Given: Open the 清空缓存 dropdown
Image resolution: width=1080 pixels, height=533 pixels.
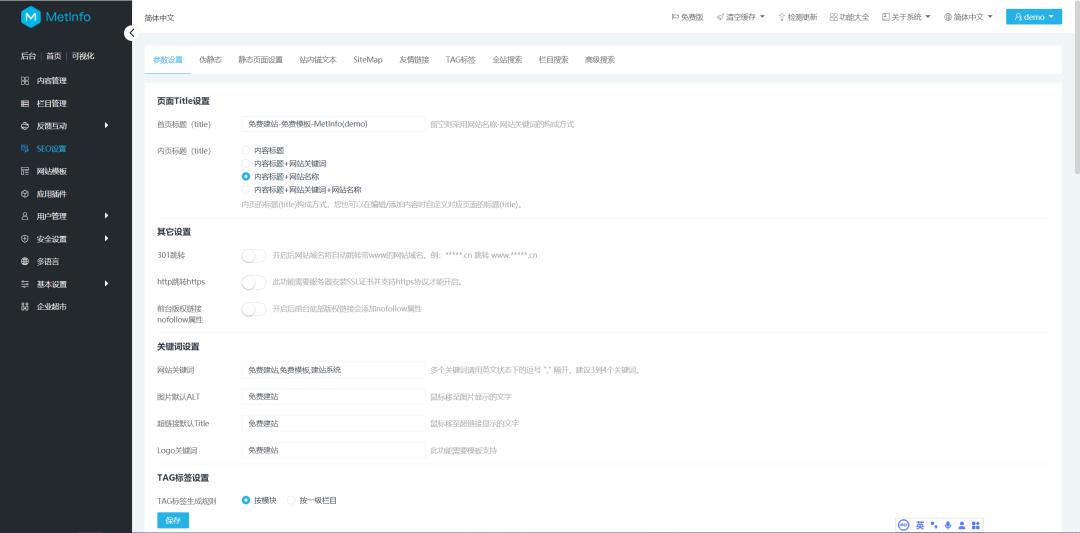Looking at the screenshot, I should (740, 17).
